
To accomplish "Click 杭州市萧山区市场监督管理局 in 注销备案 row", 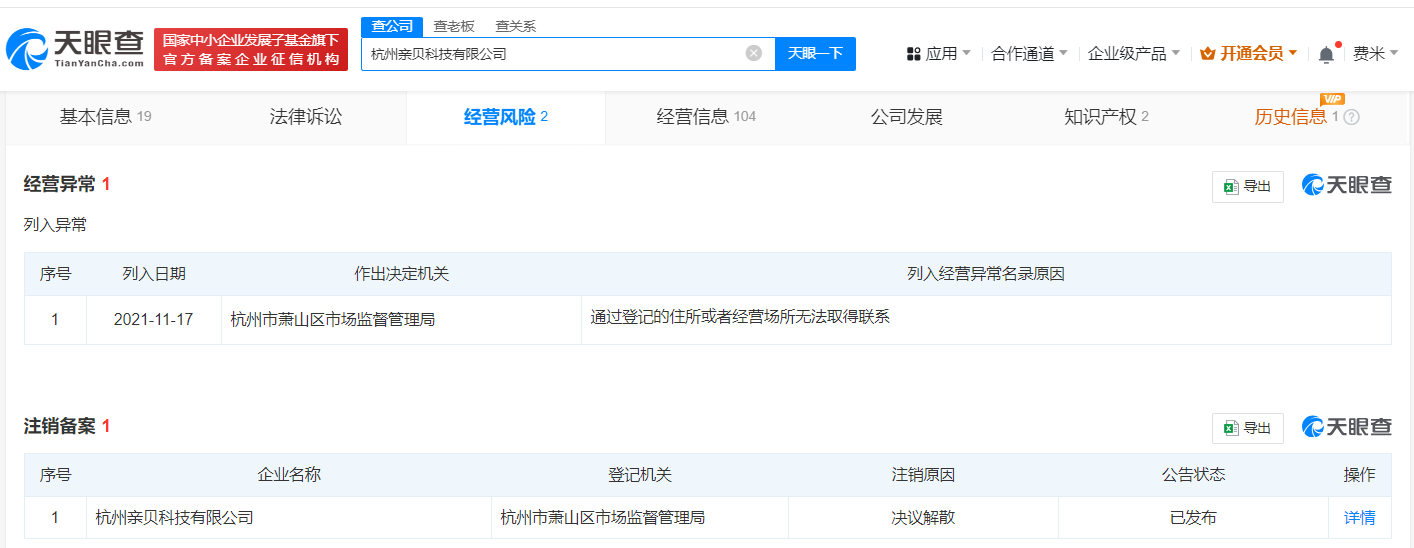I will [603, 518].
